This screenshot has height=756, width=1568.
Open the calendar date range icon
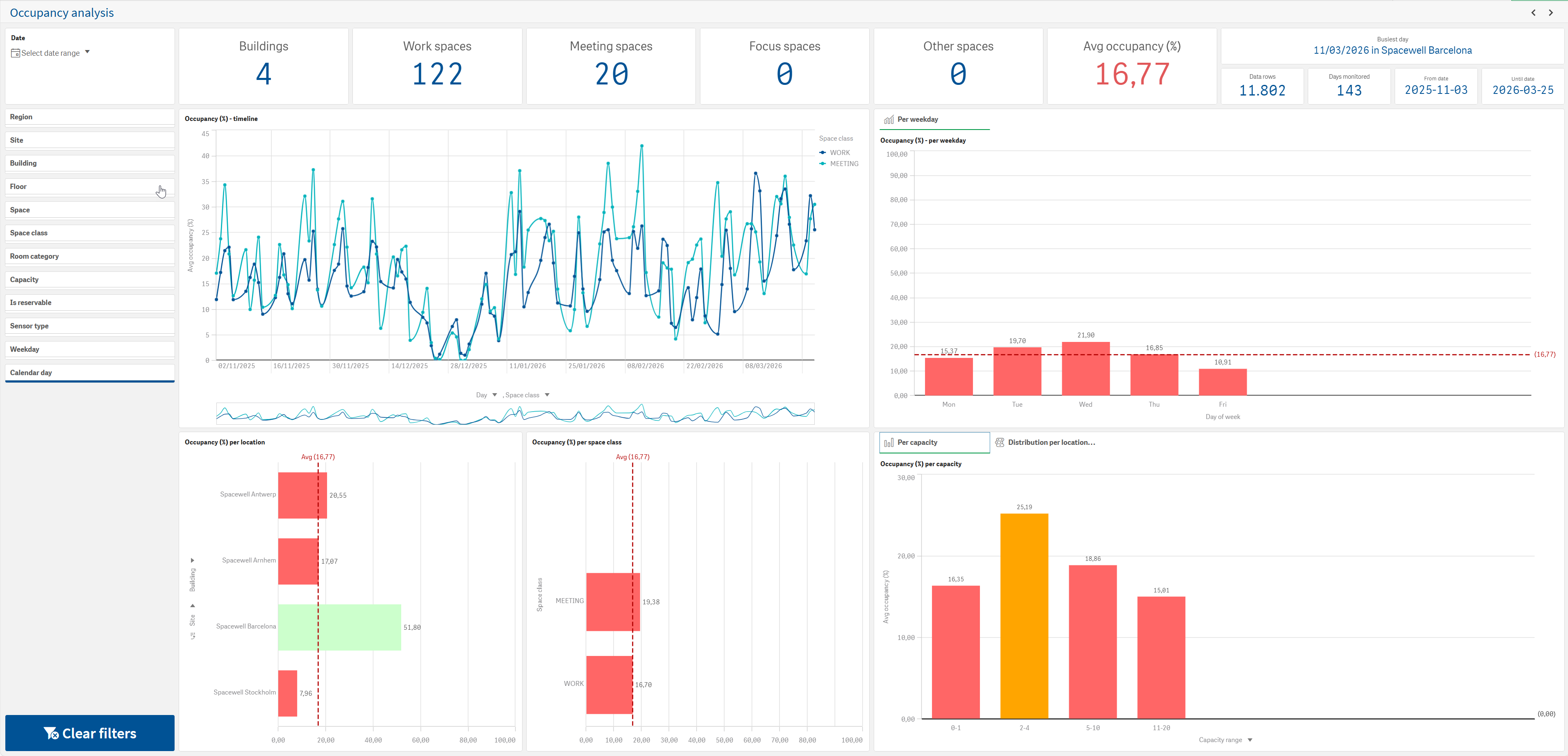click(x=16, y=54)
